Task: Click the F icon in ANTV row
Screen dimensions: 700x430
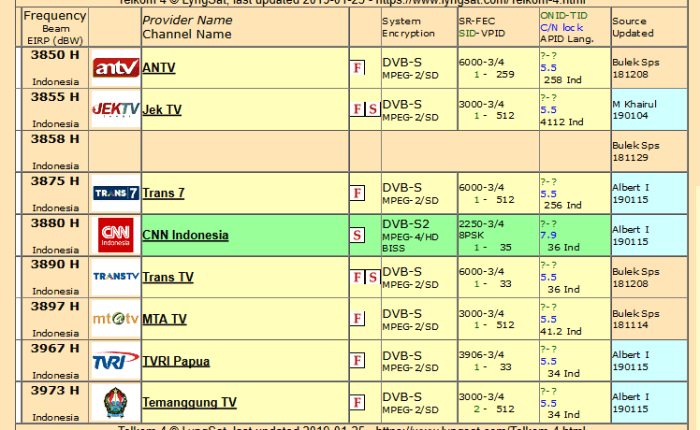Action: click(x=357, y=68)
